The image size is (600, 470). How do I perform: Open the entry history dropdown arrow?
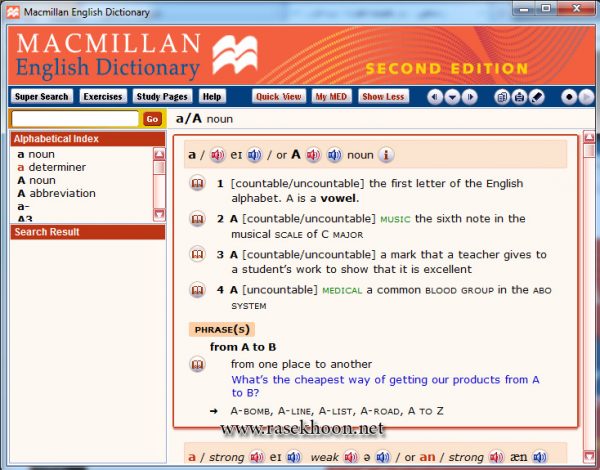coord(452,97)
